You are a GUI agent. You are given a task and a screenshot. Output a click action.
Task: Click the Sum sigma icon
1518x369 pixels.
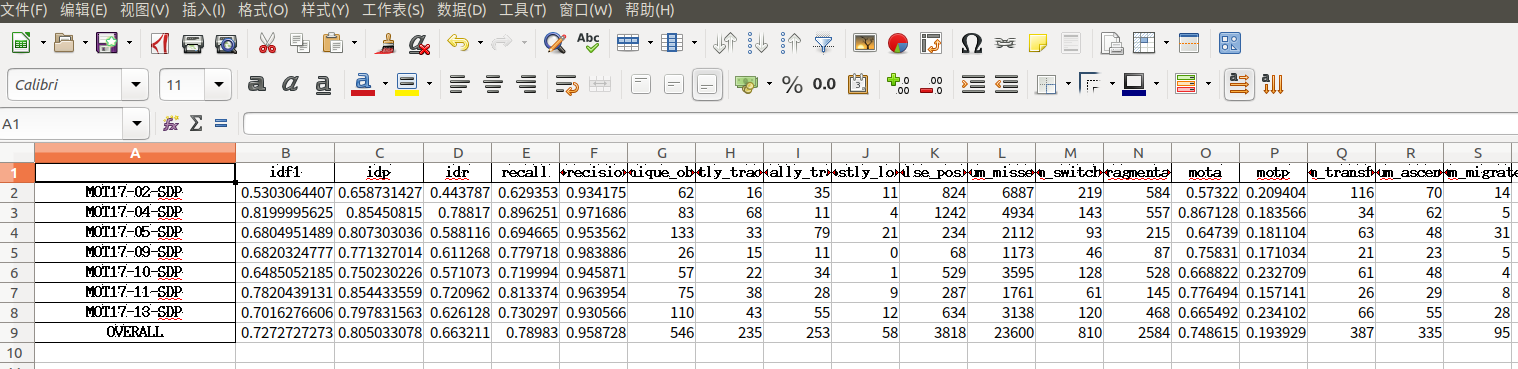pos(196,124)
